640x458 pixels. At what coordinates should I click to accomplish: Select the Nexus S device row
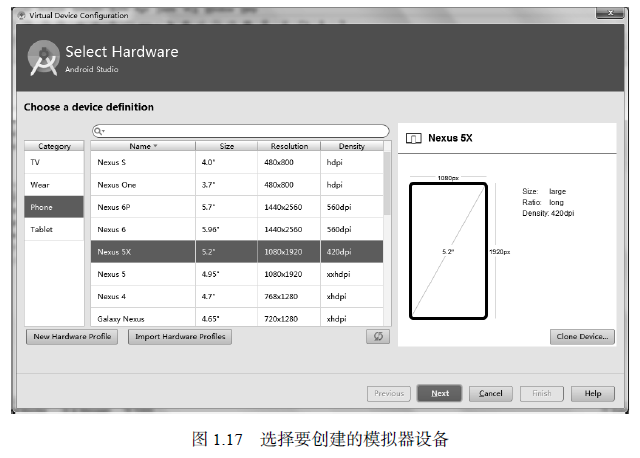point(237,162)
